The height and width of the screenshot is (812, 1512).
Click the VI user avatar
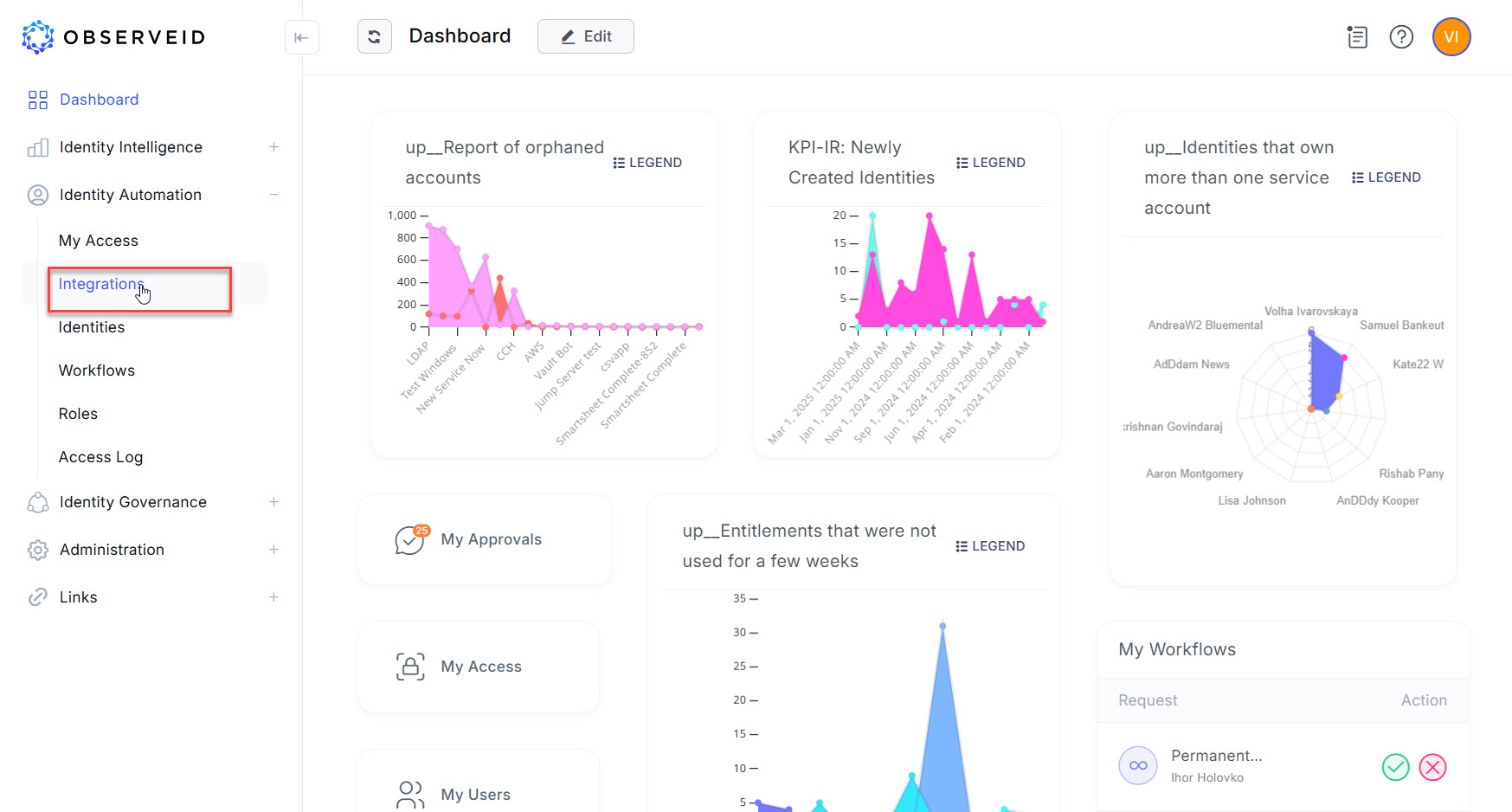pyautogui.click(x=1451, y=37)
